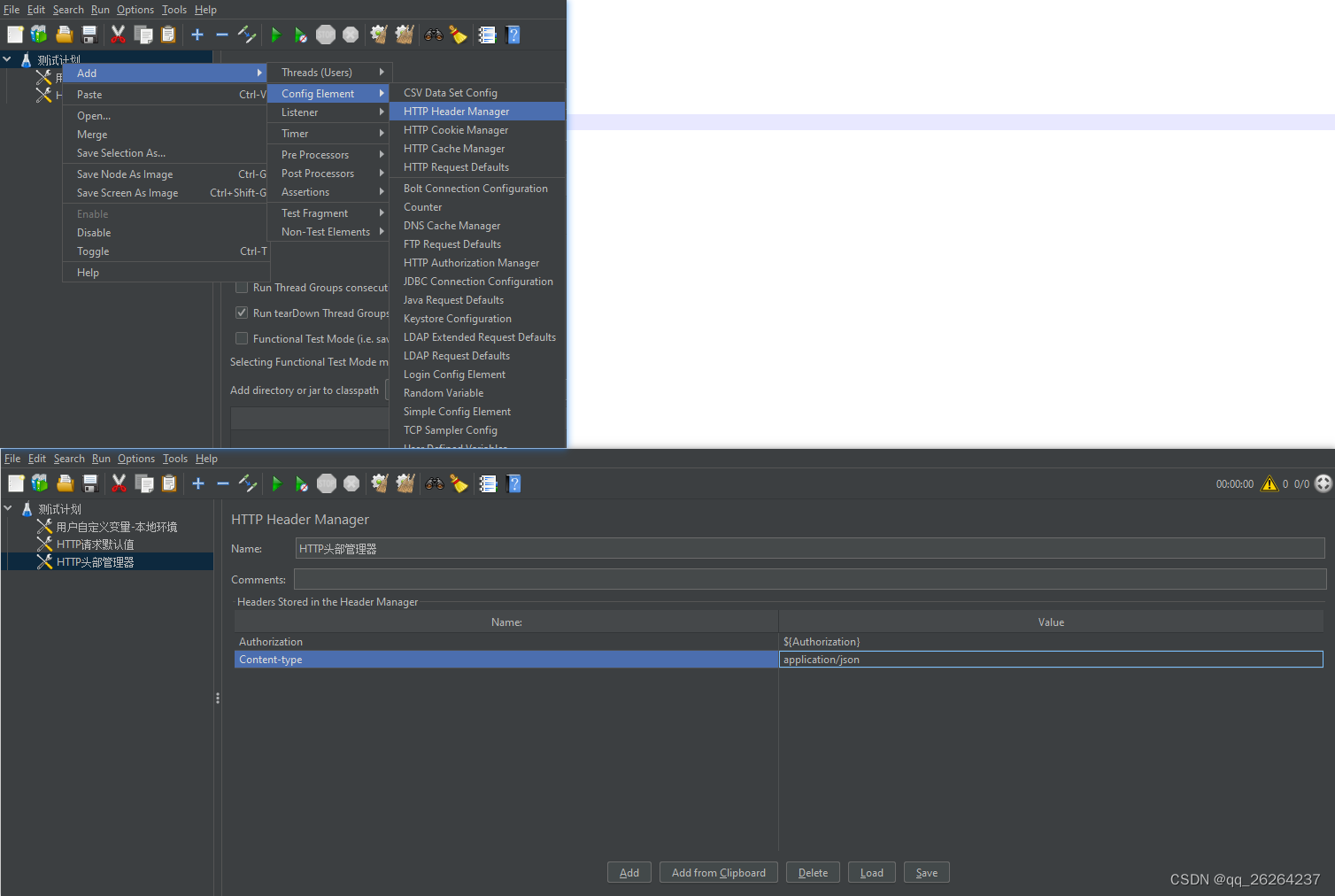The image size is (1335, 896).
Task: Expand the Non-Test Elements submenu
Action: coord(329,232)
